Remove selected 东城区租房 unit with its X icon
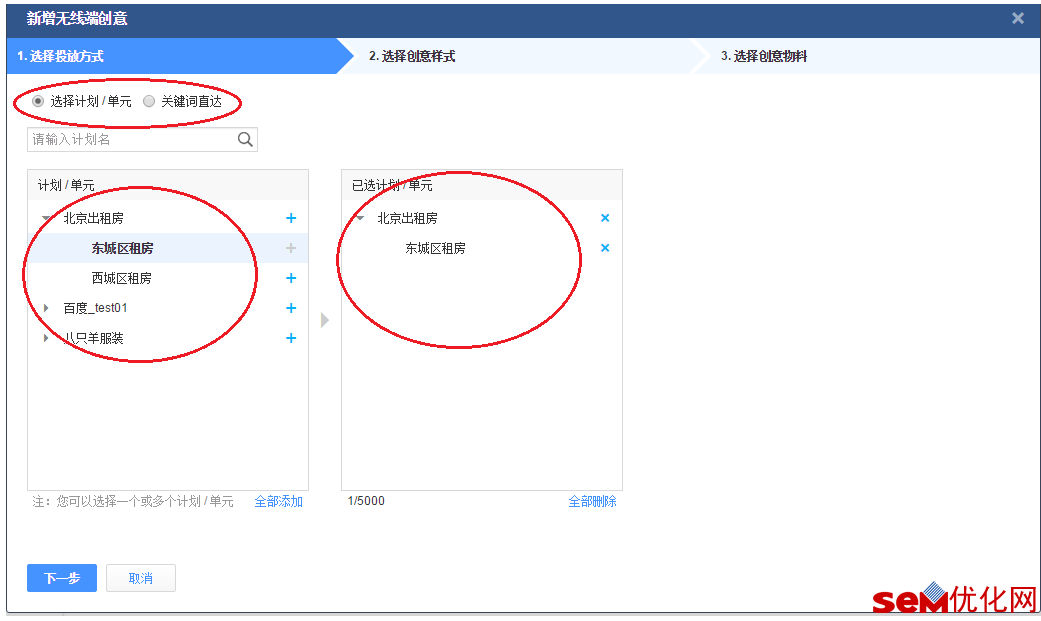Screen dimensions: 1041x621 click(605, 248)
